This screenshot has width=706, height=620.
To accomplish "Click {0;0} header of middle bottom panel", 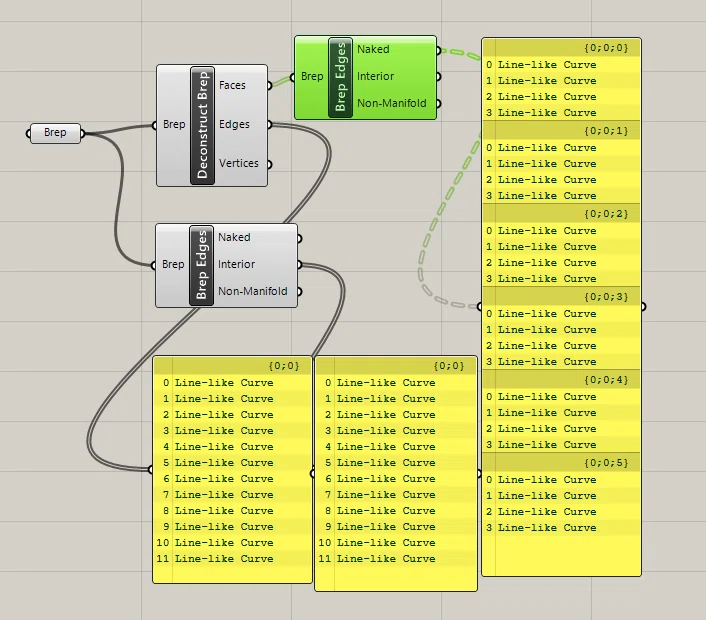I will click(396, 366).
